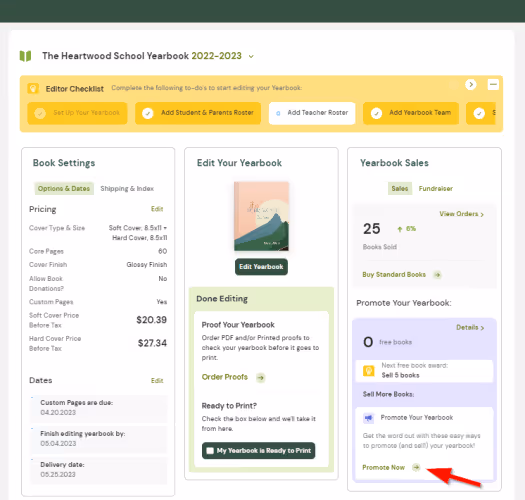Click the Custom Pages are due date row
Image resolution: width=525 pixels, height=500 pixels.
click(x=98, y=408)
